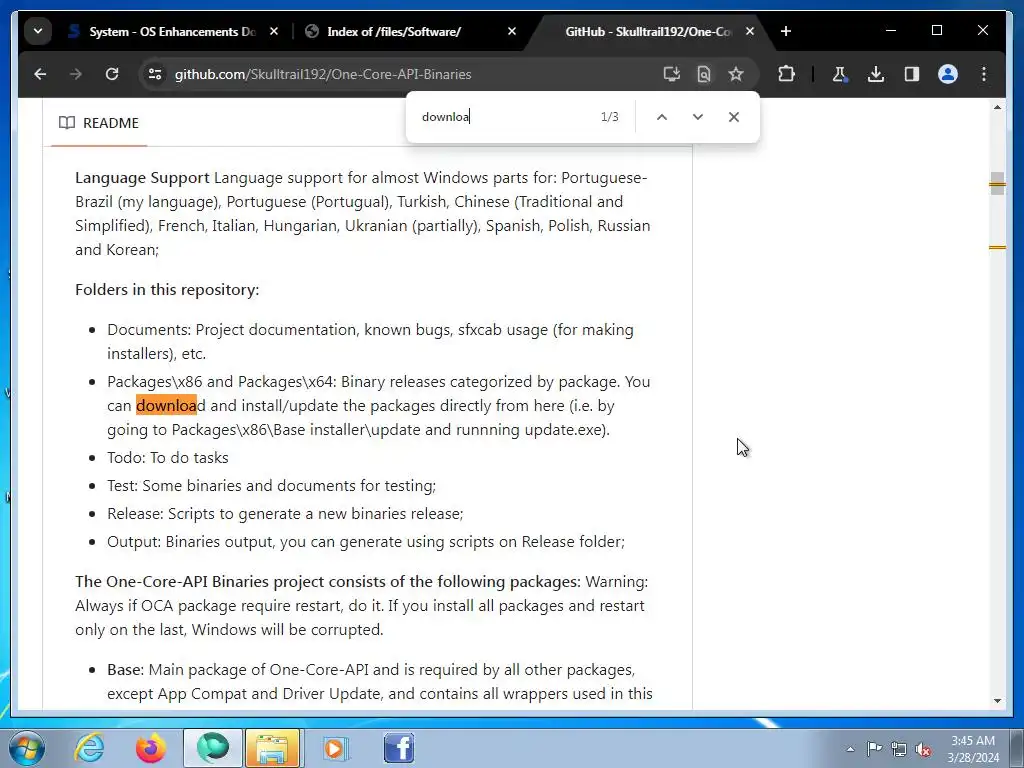This screenshot has height=768, width=1024.
Task: Open the Extensions puzzle icon
Action: [x=786, y=74]
